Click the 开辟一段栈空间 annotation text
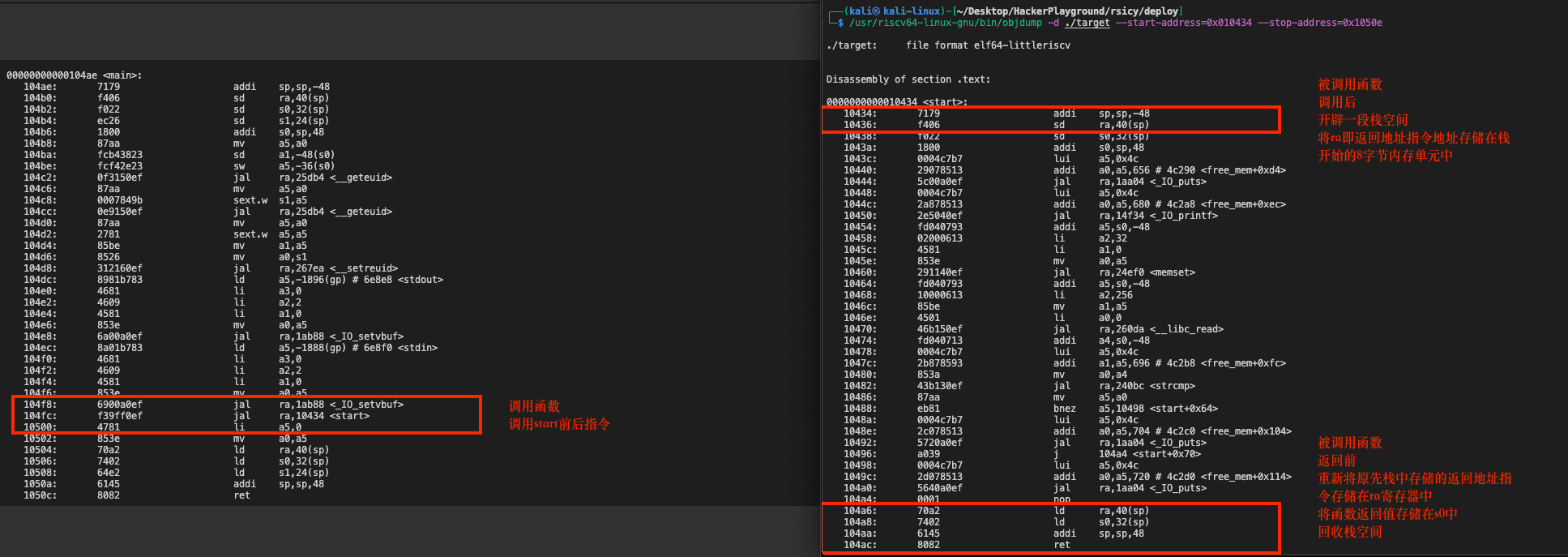 1362,120
